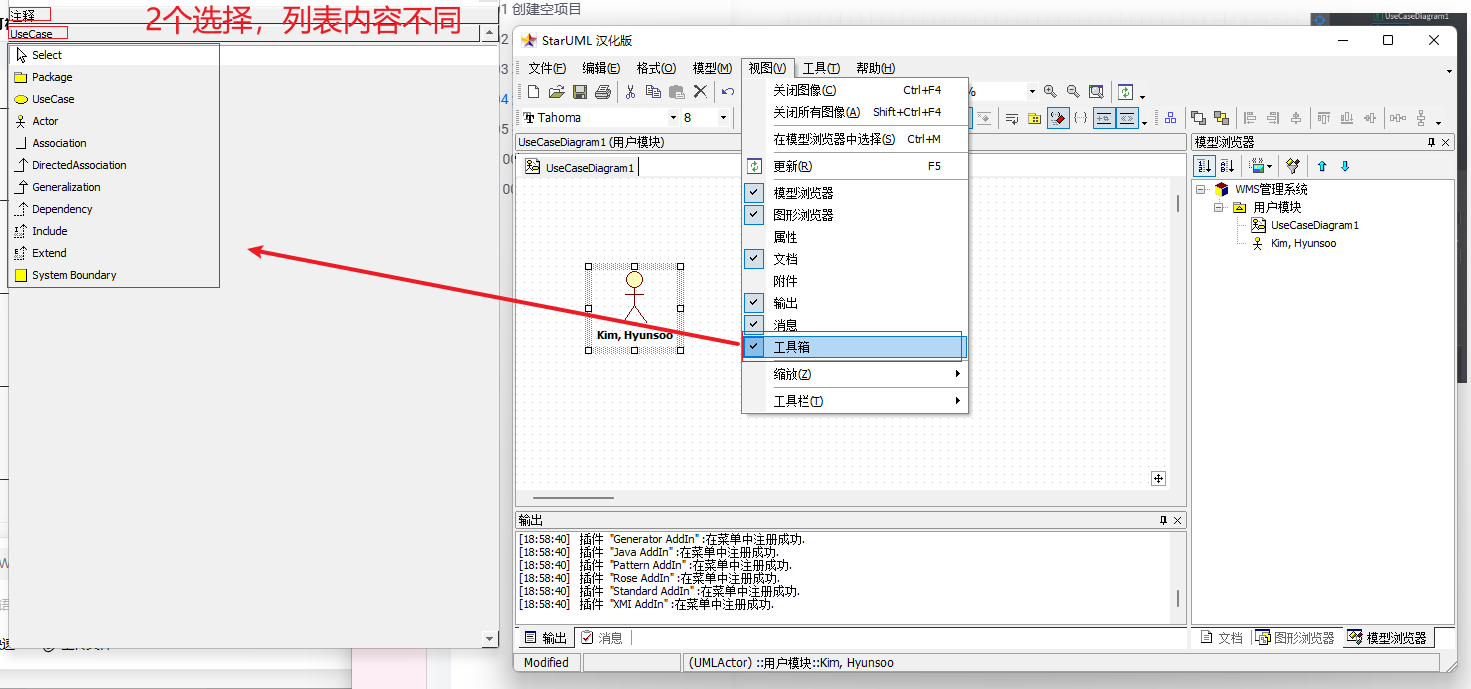This screenshot has height=689, width=1471.
Task: Select Kim, Hyunsoo in model tree
Action: click(x=1303, y=243)
